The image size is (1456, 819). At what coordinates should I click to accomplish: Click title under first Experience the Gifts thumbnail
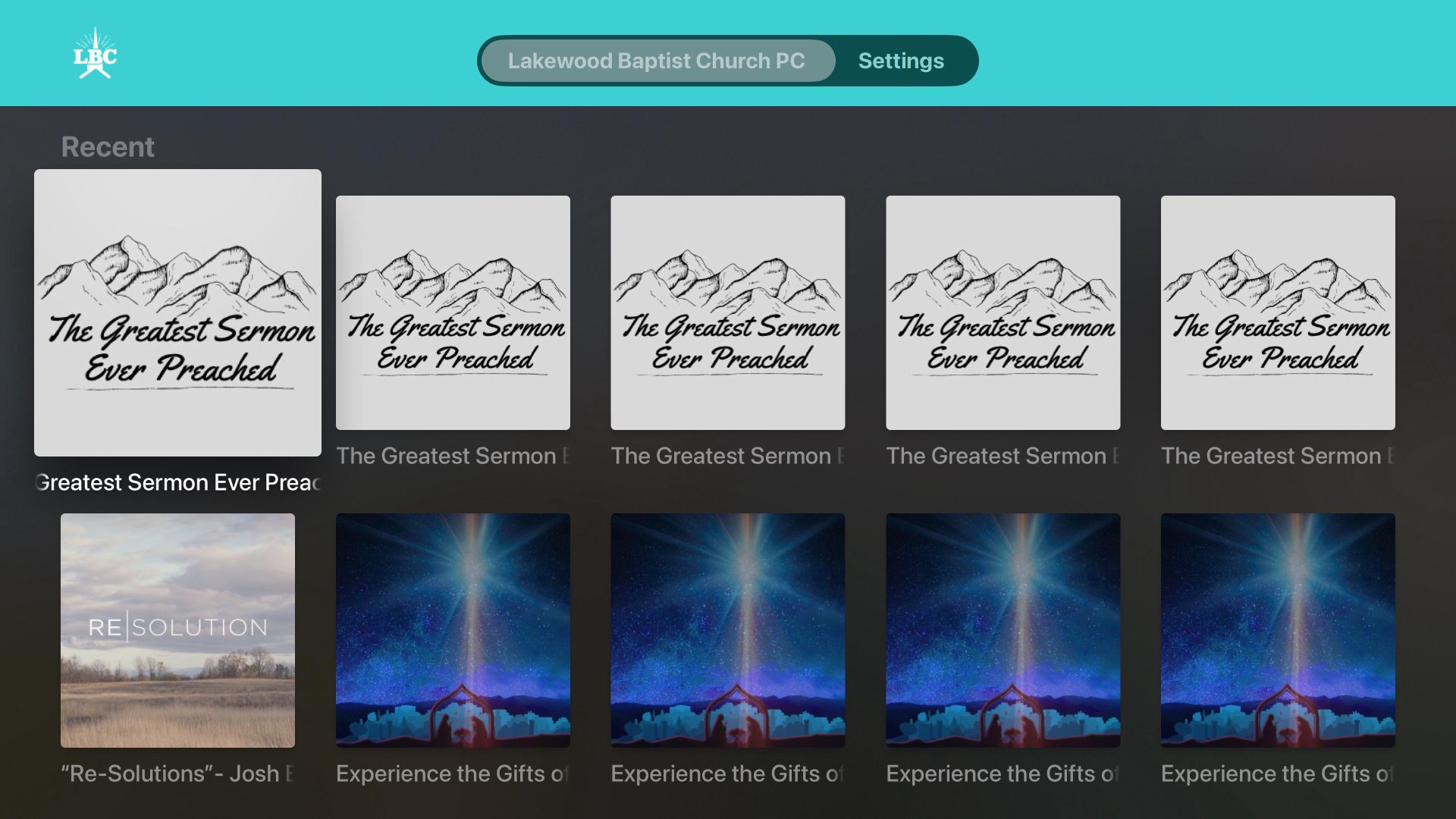(453, 773)
